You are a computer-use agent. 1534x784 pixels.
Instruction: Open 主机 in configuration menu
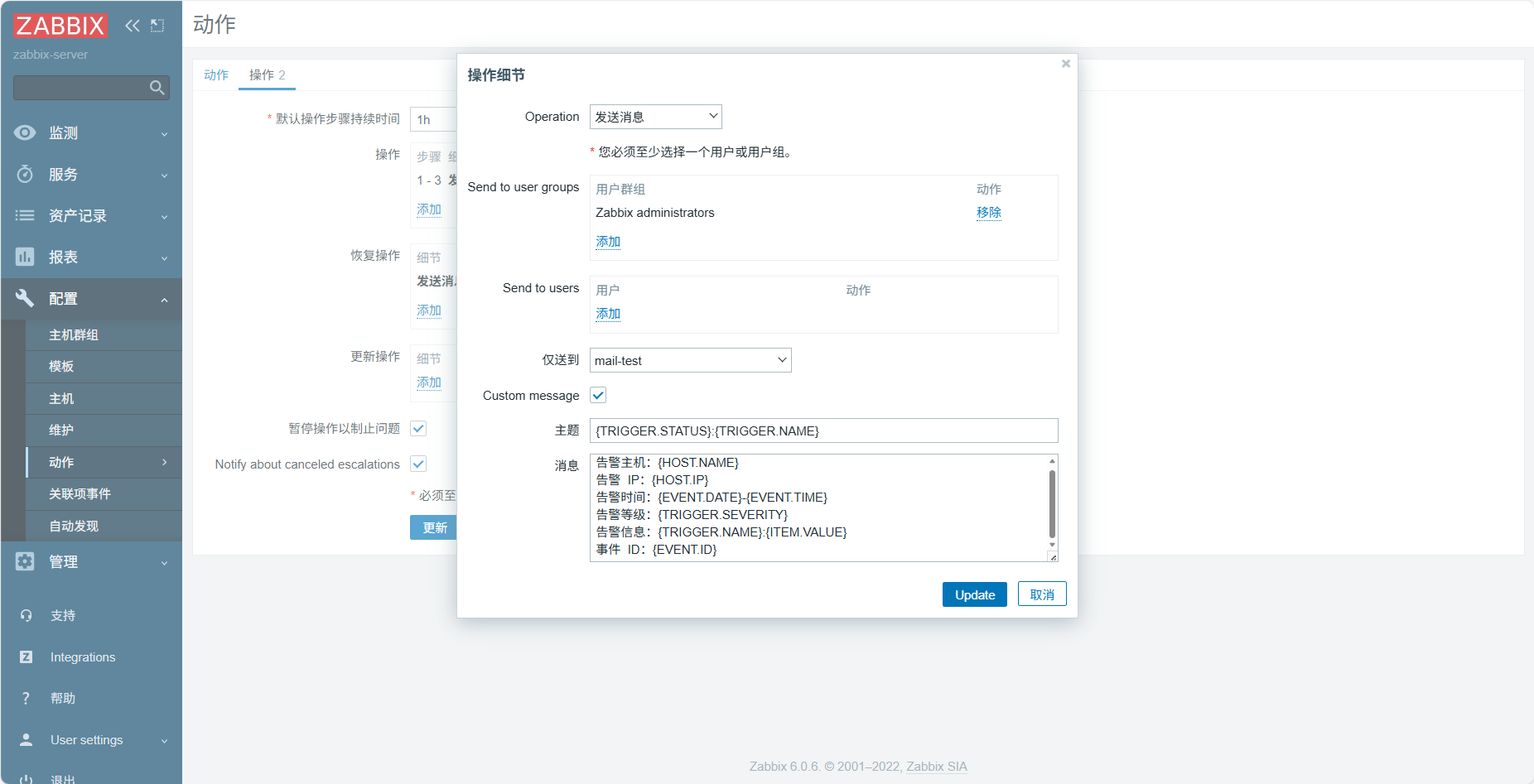click(x=104, y=398)
